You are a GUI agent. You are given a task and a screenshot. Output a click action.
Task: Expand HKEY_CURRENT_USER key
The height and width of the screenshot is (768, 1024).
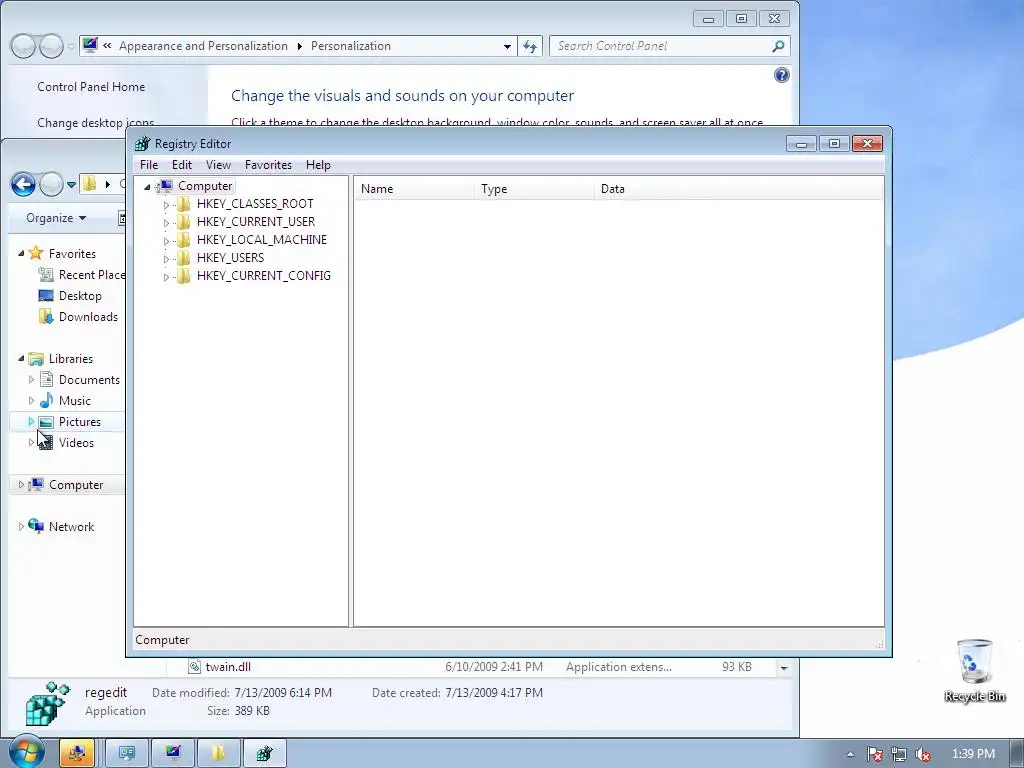[x=166, y=223]
